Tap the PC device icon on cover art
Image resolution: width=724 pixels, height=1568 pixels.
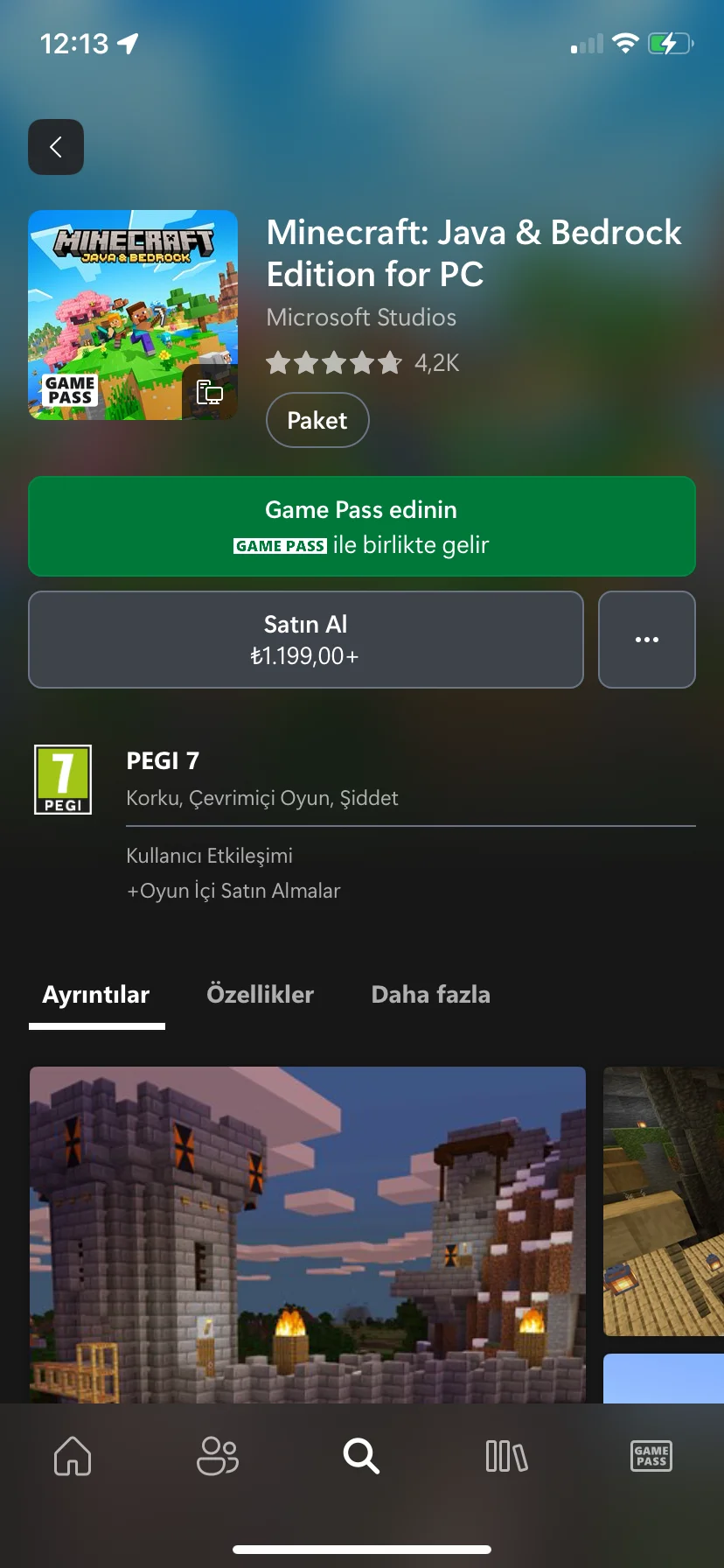point(210,392)
